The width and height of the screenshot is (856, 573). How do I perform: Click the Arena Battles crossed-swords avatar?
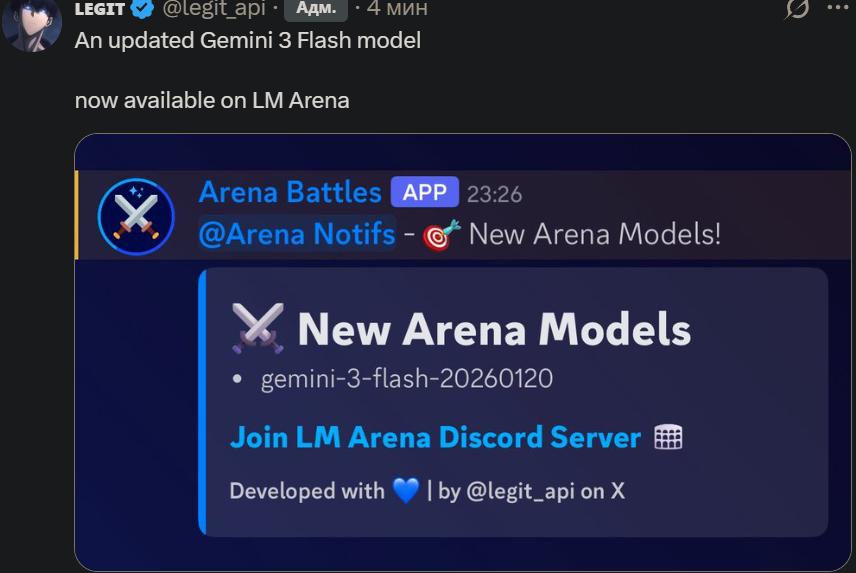(x=136, y=217)
